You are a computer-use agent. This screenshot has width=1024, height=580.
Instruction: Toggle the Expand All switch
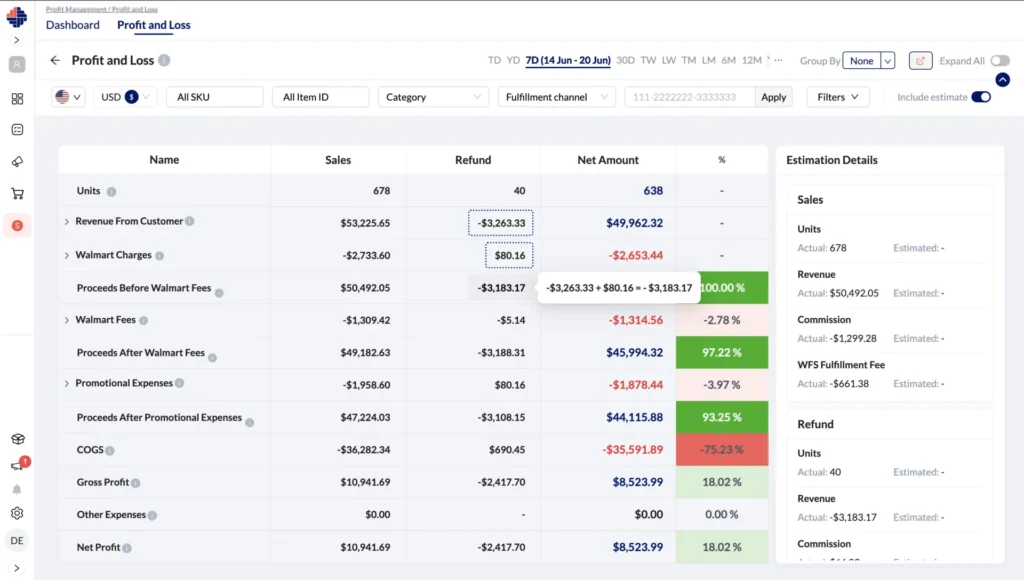1000,61
